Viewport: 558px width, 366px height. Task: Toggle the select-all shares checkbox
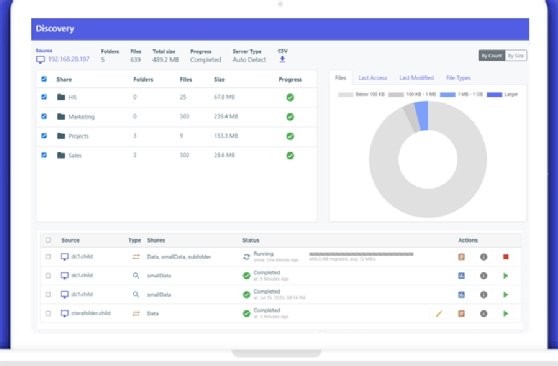pos(44,79)
